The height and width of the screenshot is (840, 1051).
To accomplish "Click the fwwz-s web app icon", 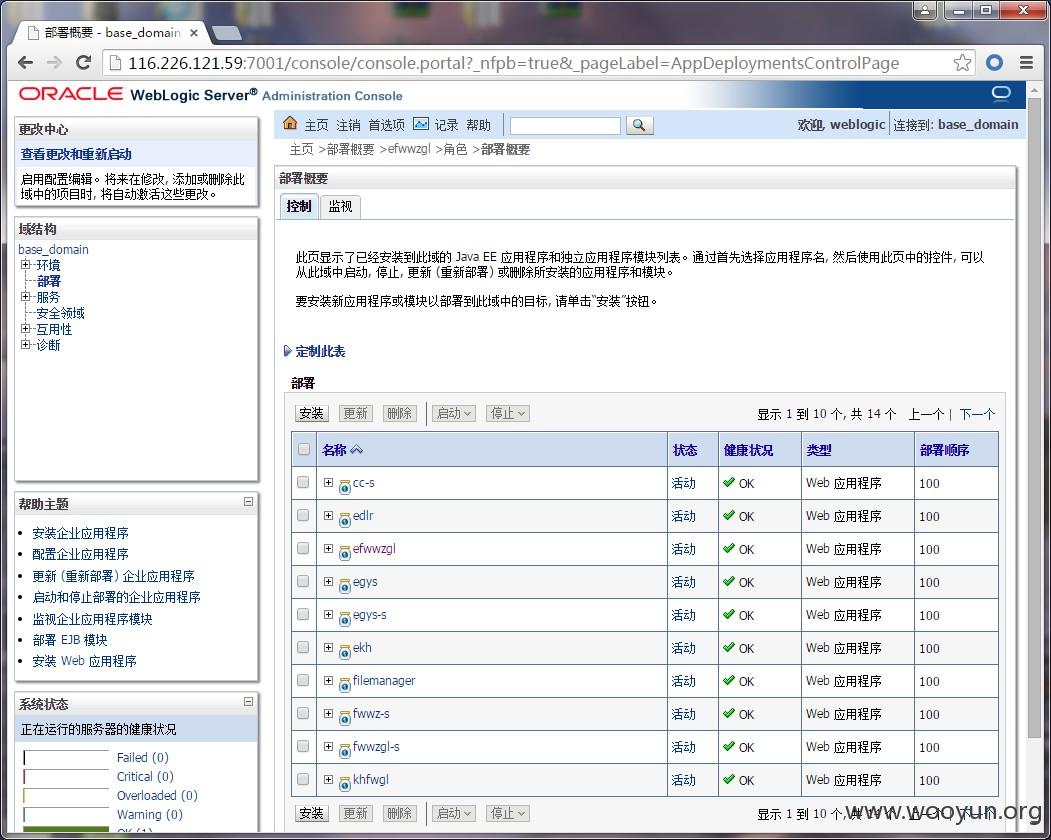I will click(x=345, y=717).
